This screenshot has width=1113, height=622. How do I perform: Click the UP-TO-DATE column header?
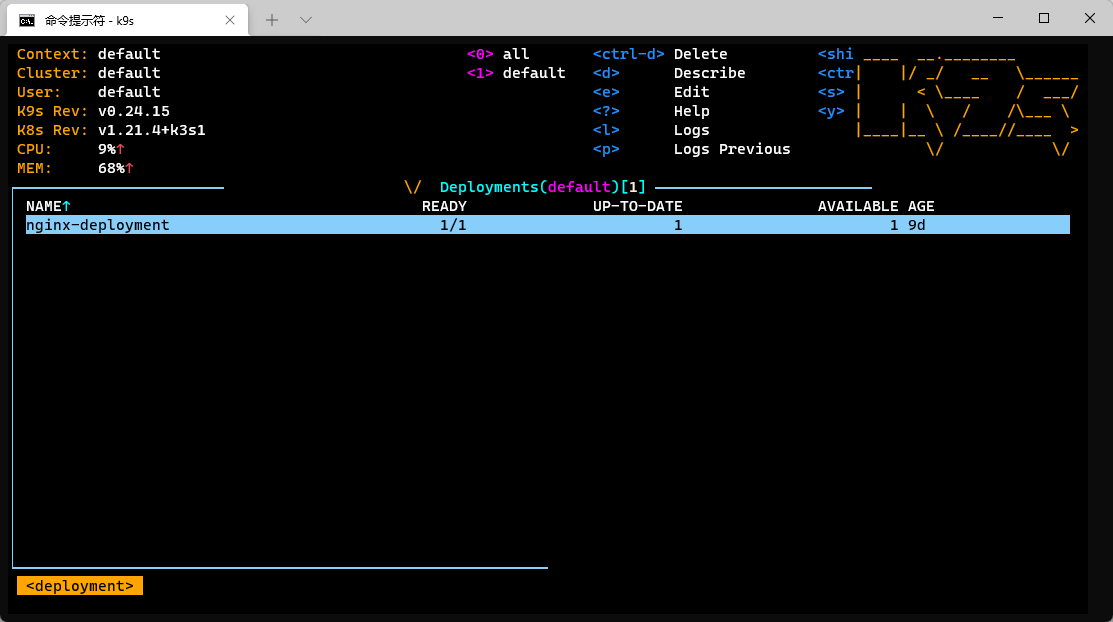tap(637, 206)
